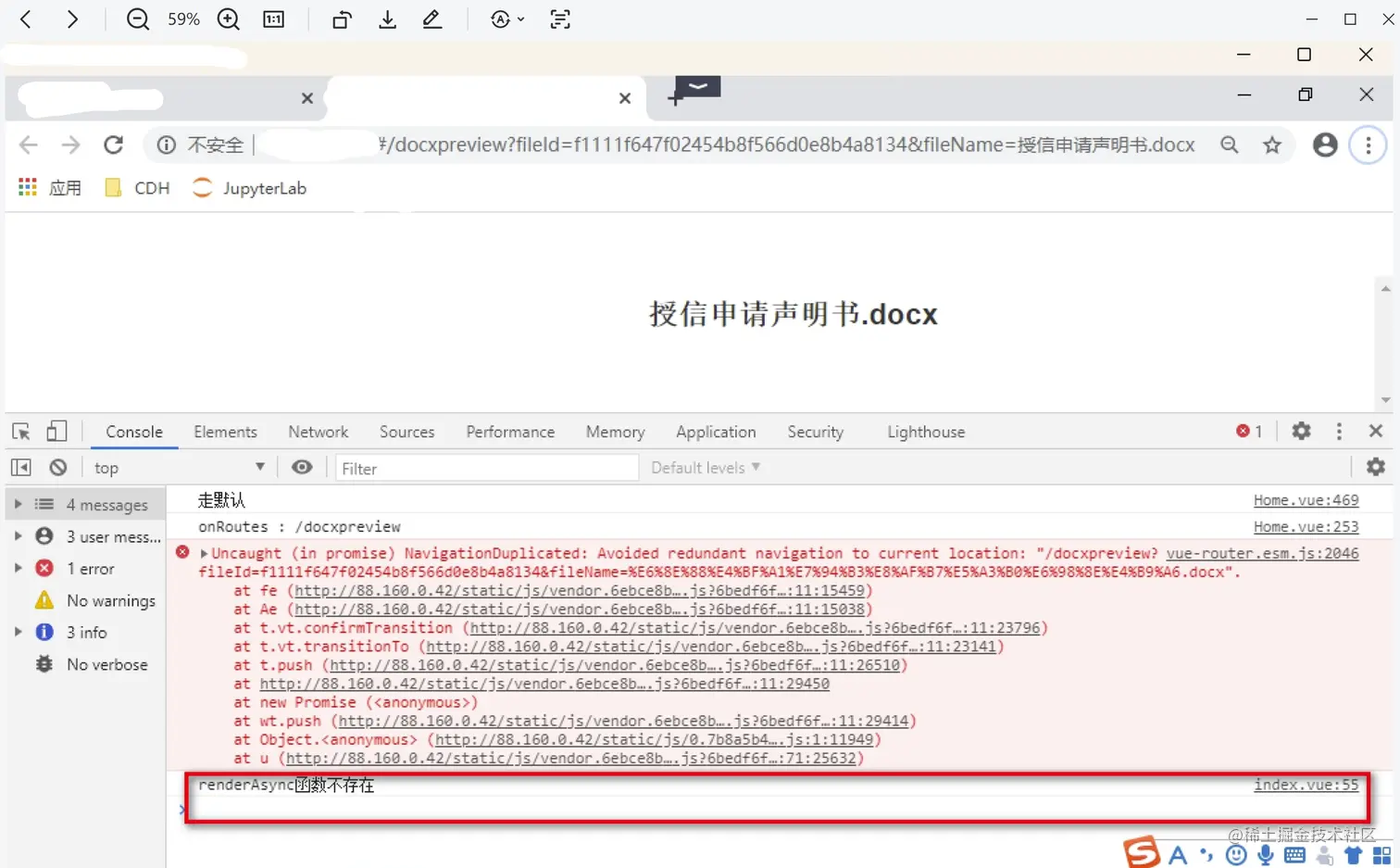Open the edit pencil tool in viewer
Screen dimensions: 1400x868
[432, 19]
